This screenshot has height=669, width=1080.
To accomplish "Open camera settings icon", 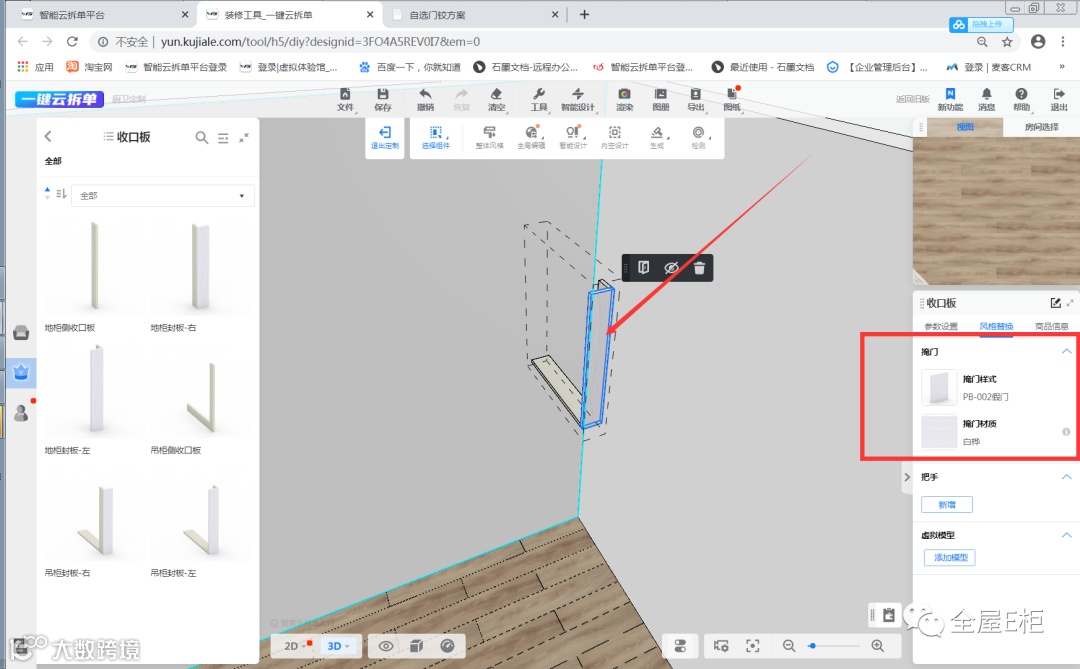I will click(721, 646).
